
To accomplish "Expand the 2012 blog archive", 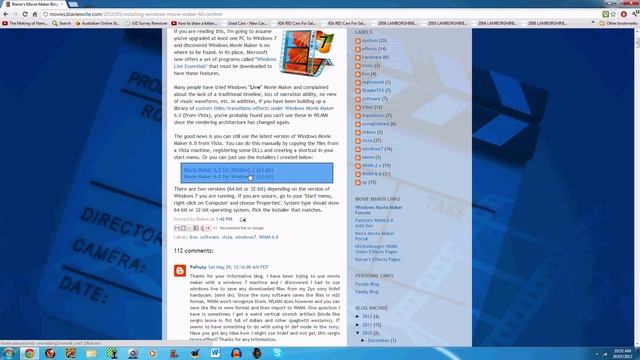I will click(x=358, y=316).
